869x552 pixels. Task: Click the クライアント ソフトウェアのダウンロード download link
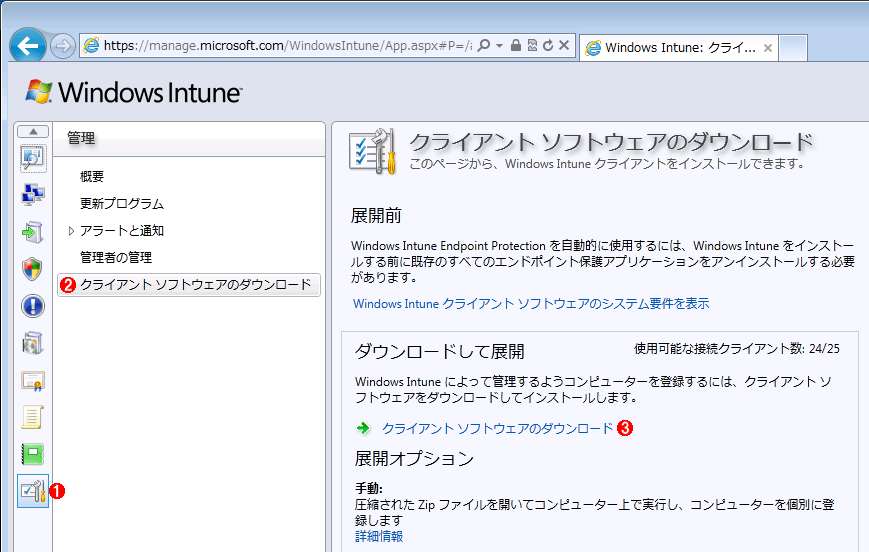click(x=497, y=428)
